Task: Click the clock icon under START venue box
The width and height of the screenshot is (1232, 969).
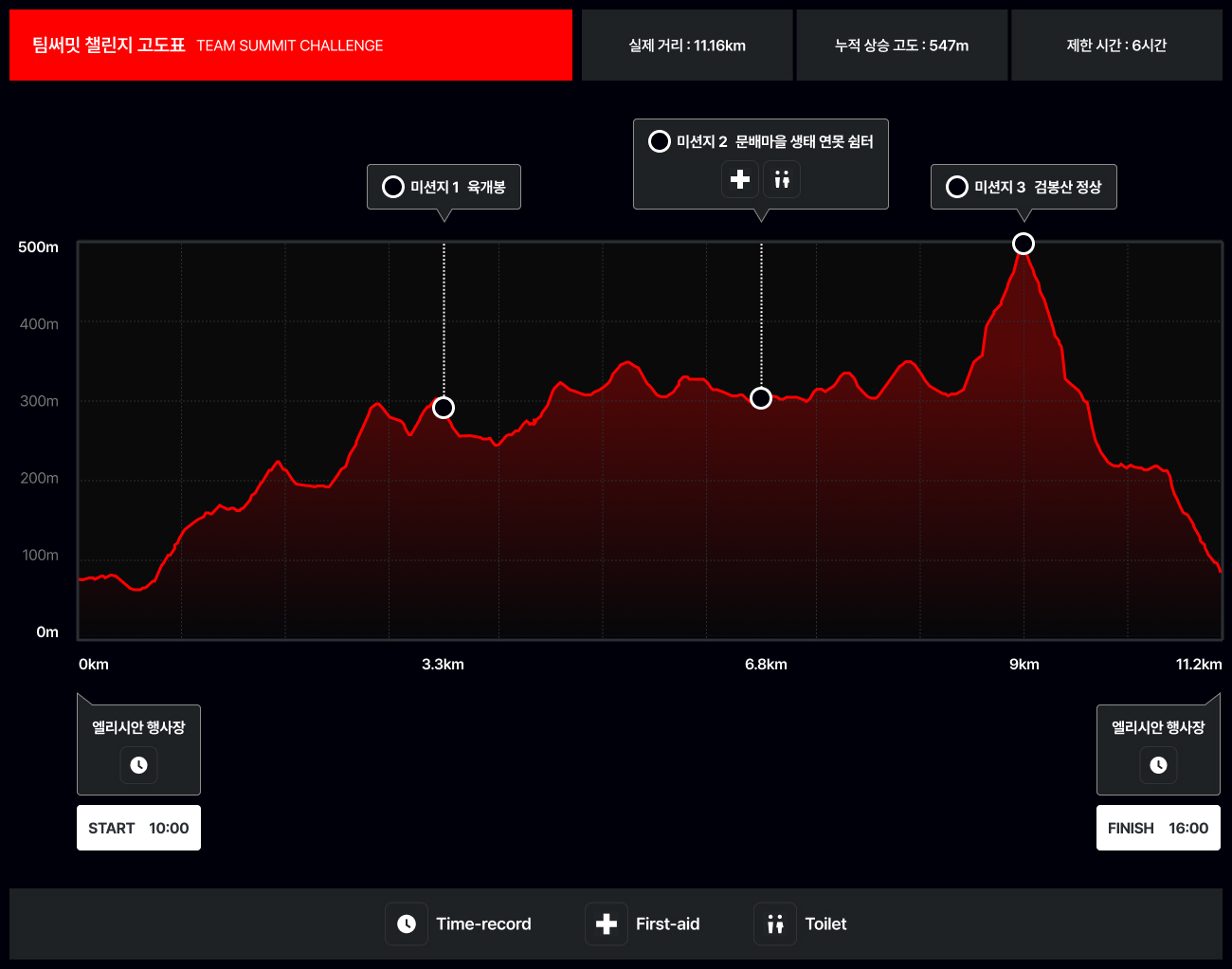Action: 139,765
